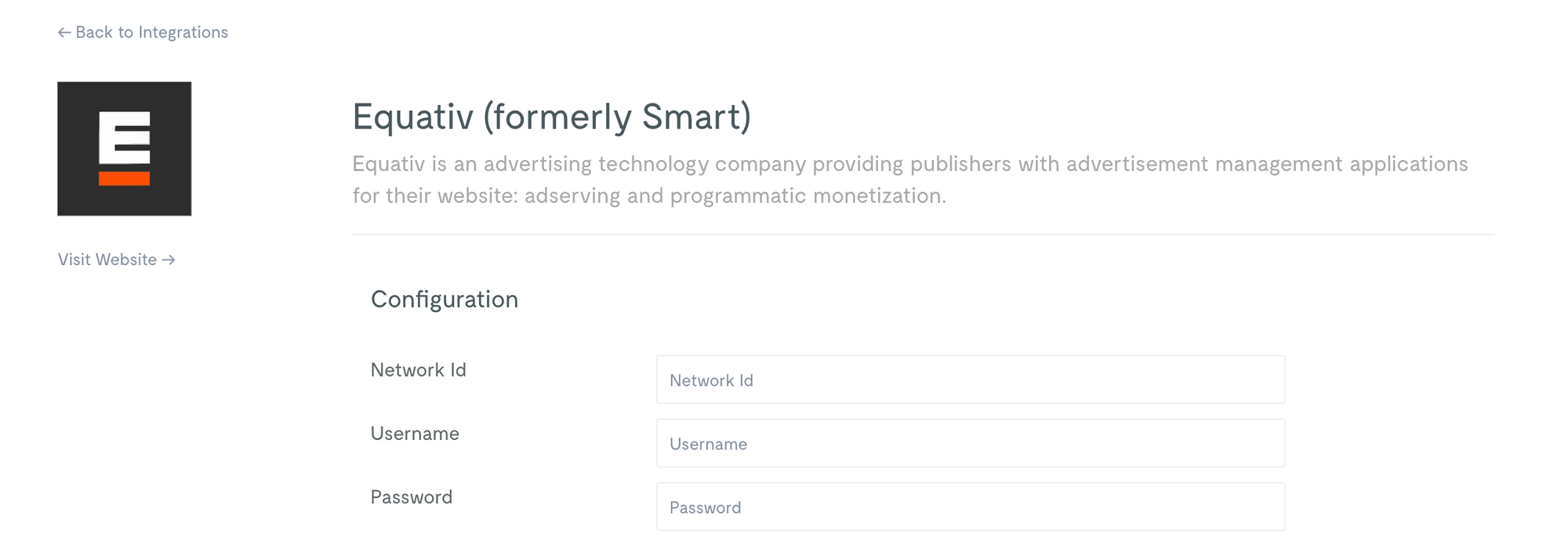Focus the Password input field
Viewport: 1568px width, 556px height.
(x=971, y=507)
